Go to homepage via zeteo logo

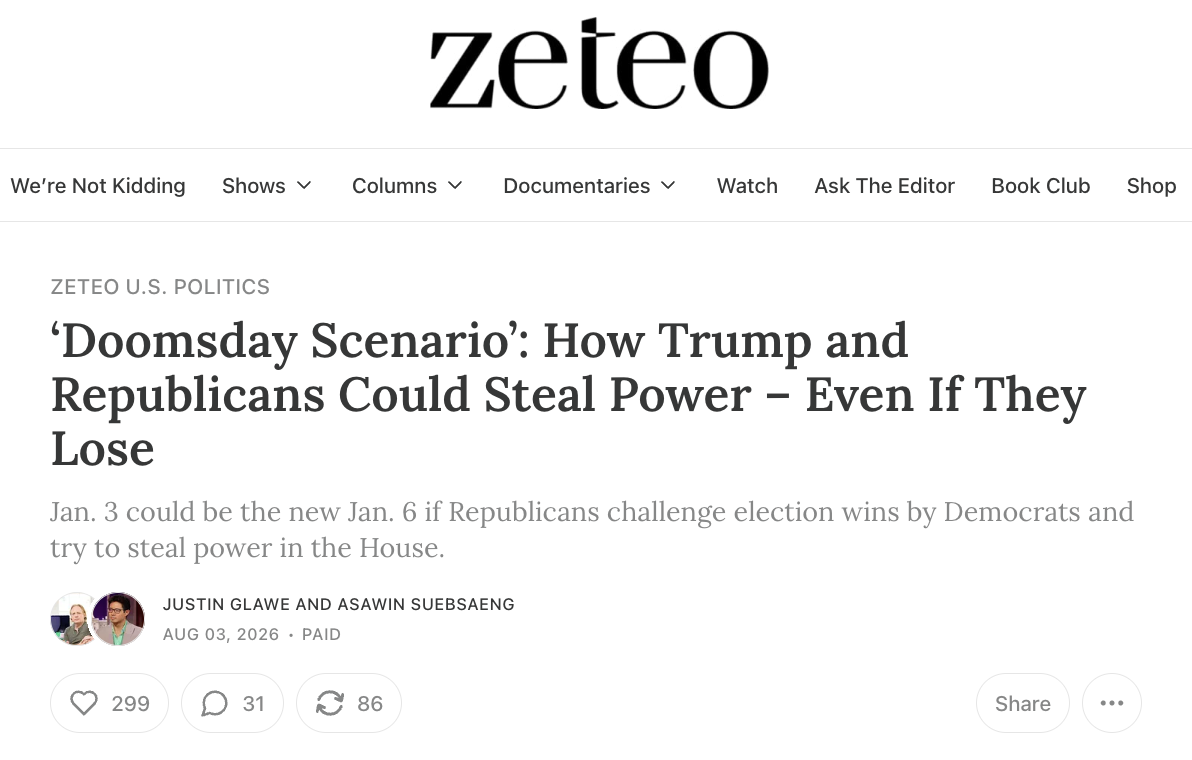point(599,65)
